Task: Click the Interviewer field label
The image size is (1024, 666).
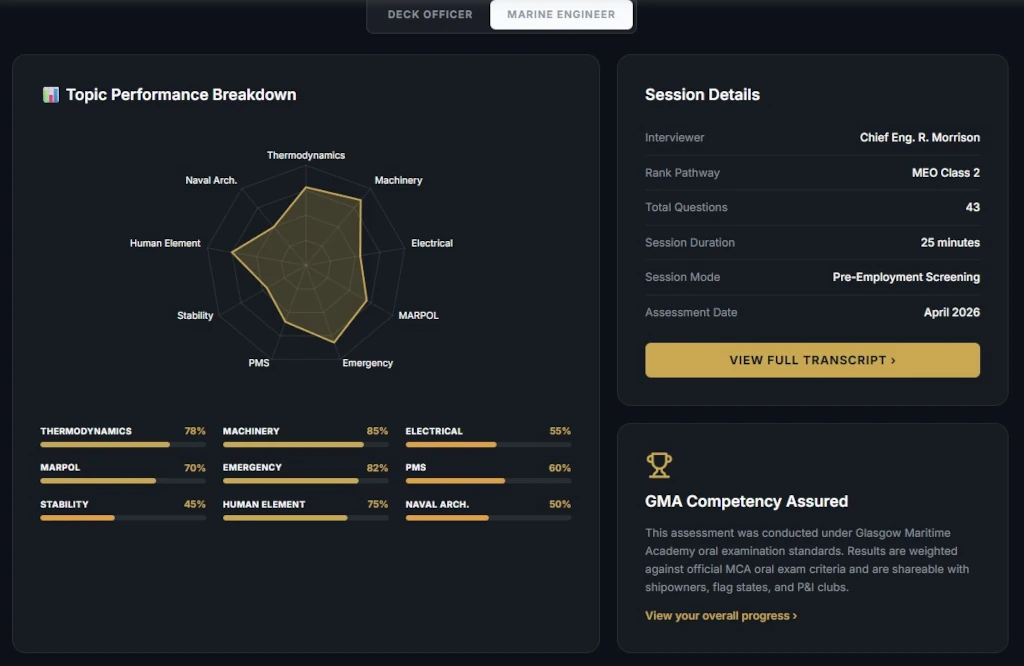Action: tap(675, 137)
